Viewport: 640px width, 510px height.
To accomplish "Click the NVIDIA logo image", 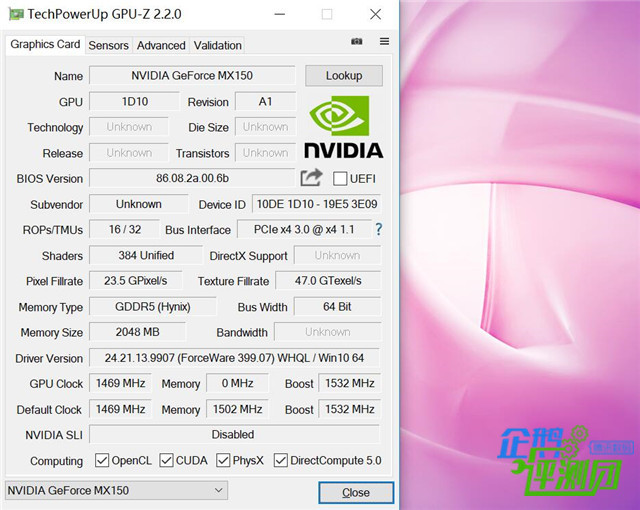I will point(343,127).
